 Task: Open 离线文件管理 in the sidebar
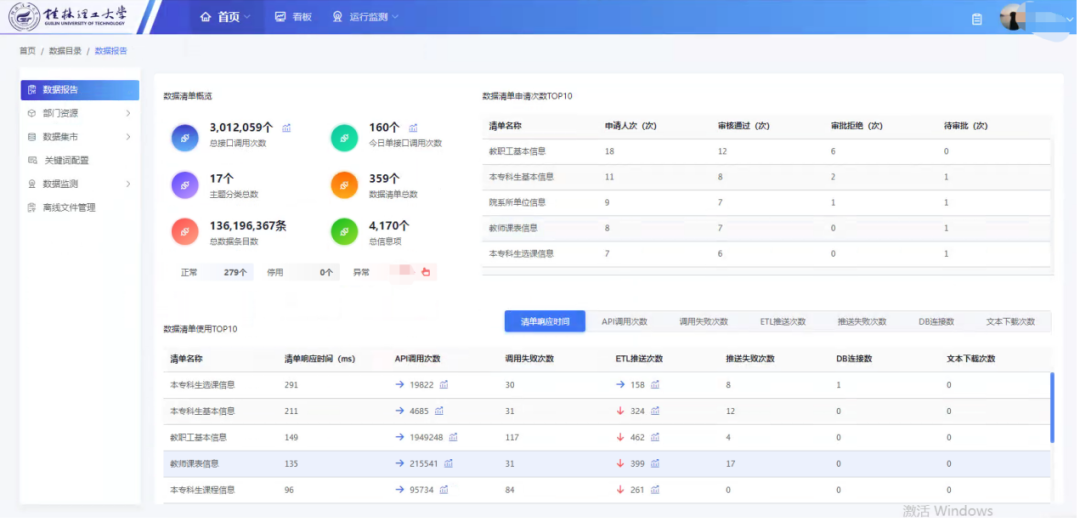[x=69, y=208]
